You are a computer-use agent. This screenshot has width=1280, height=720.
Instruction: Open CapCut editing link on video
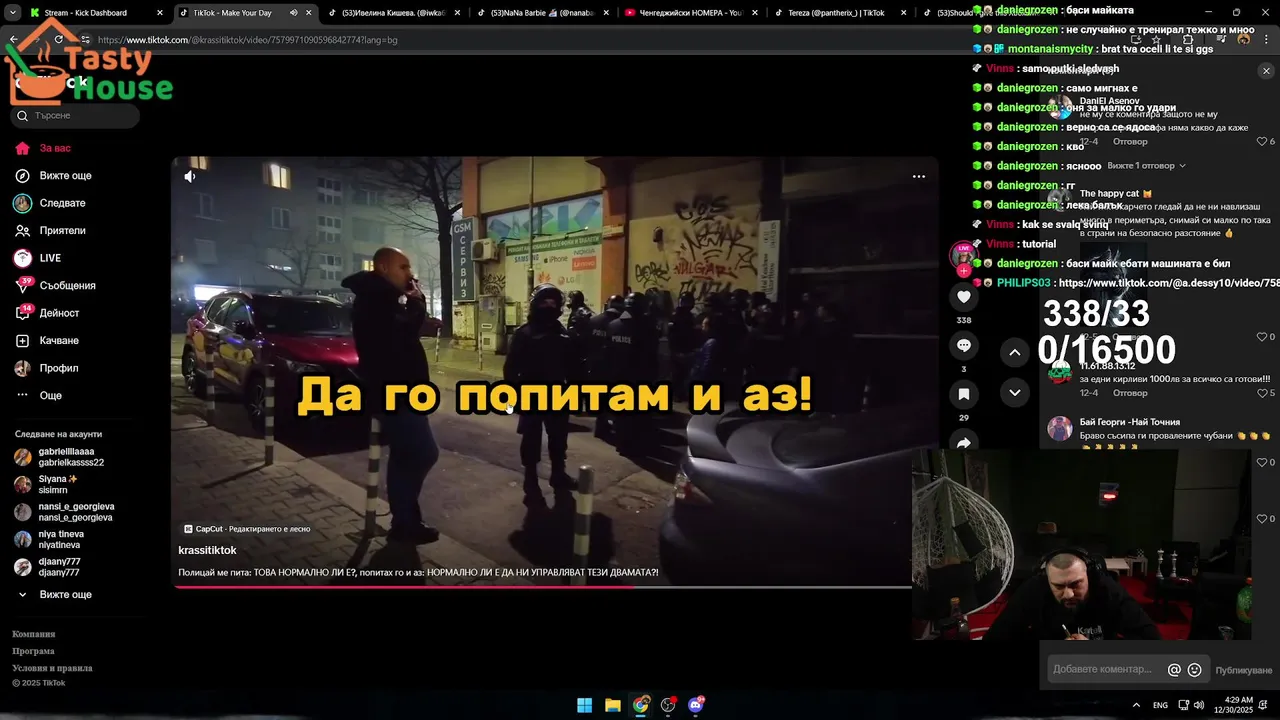click(x=248, y=529)
